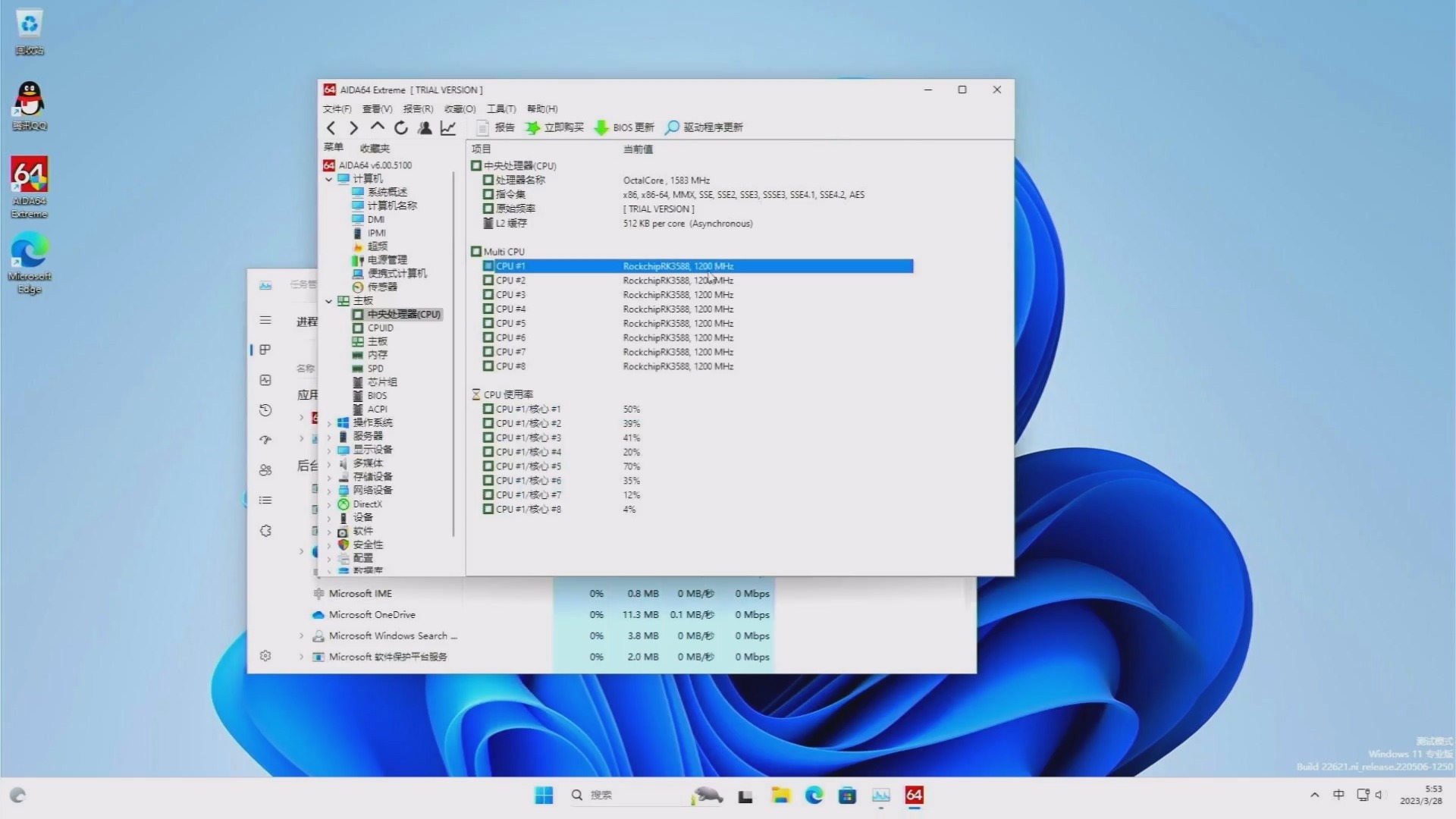
Task: Open the 文件(F) menu
Action: [x=337, y=108]
